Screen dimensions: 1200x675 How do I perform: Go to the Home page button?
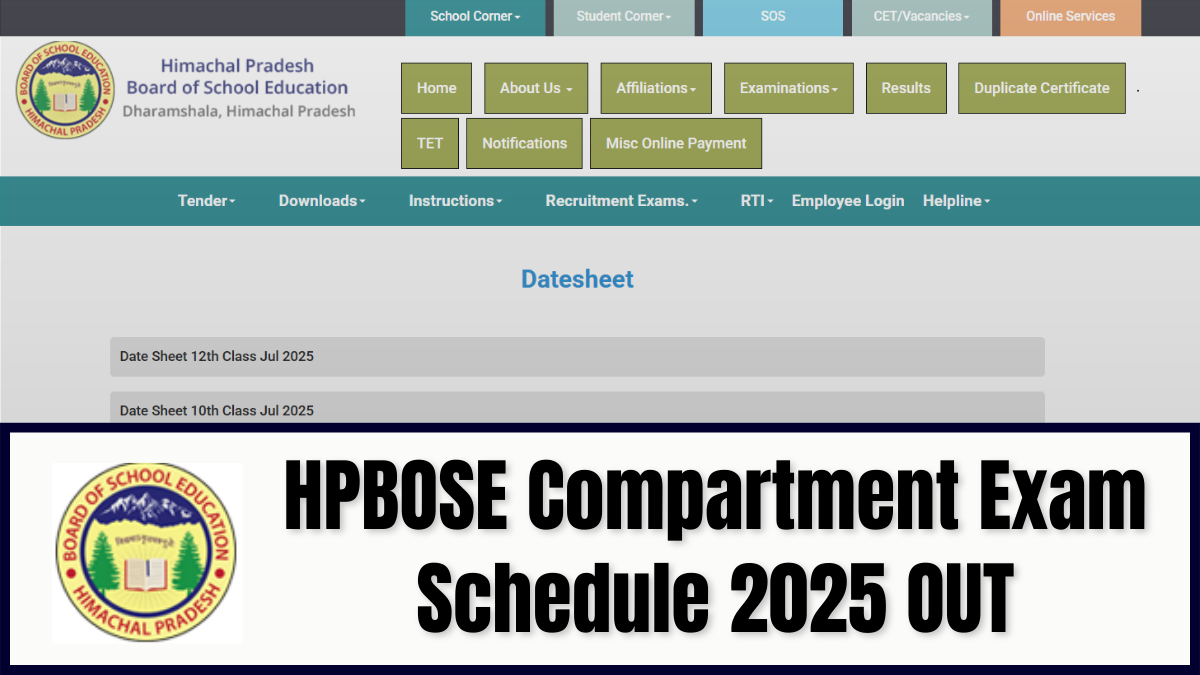click(x=436, y=88)
